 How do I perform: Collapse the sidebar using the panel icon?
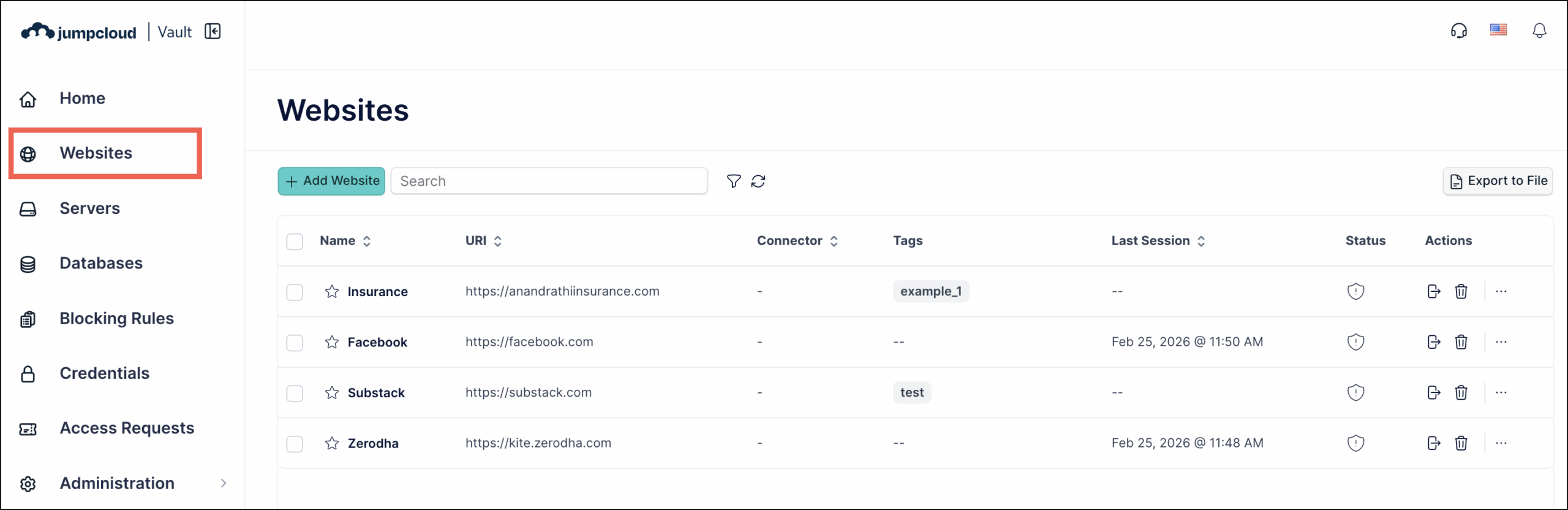213,31
